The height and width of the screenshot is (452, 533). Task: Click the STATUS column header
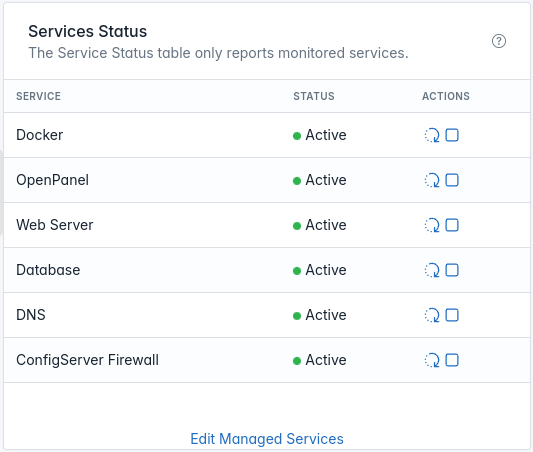(x=314, y=96)
